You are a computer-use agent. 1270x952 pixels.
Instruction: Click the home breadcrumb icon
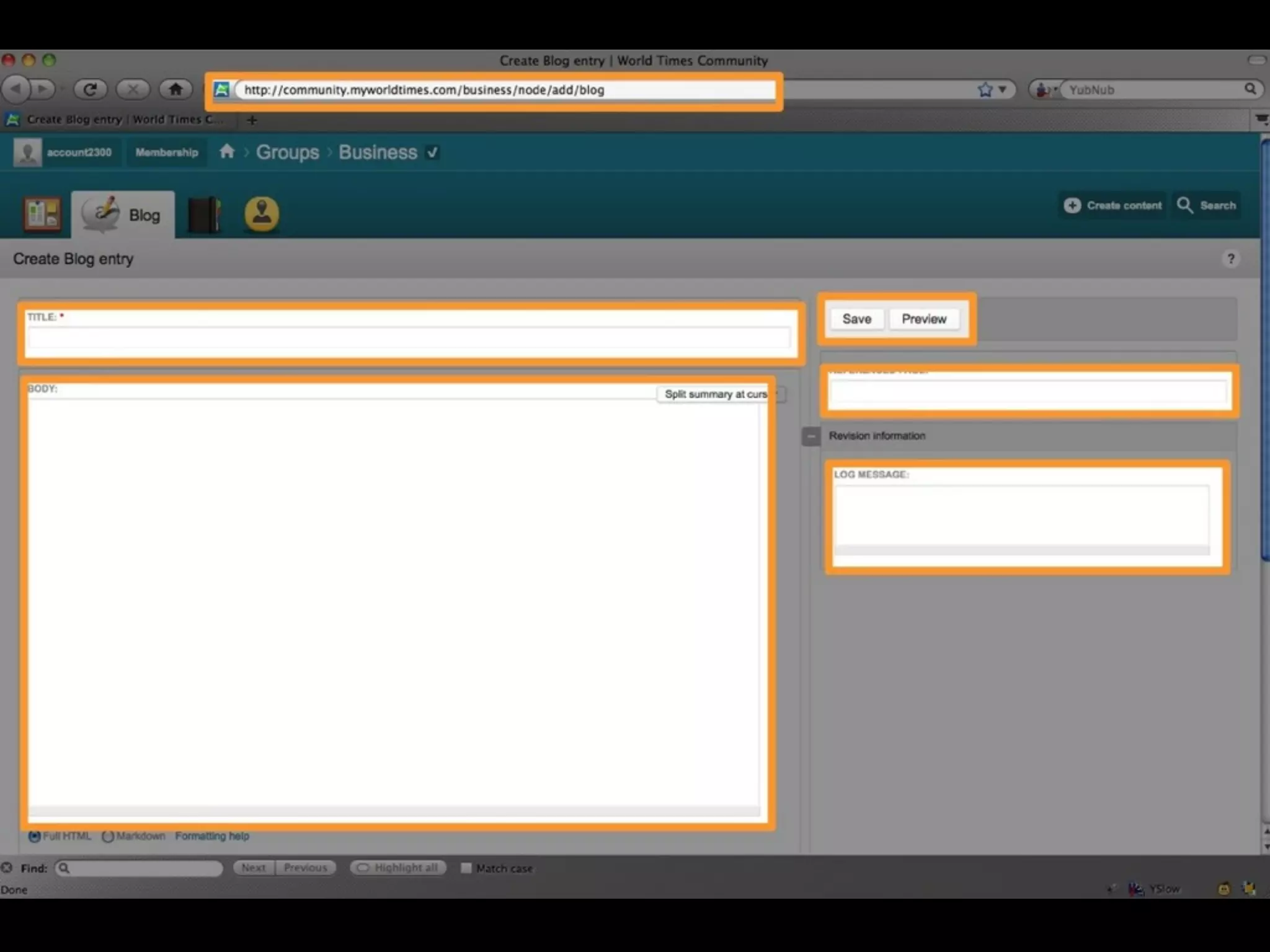227,152
